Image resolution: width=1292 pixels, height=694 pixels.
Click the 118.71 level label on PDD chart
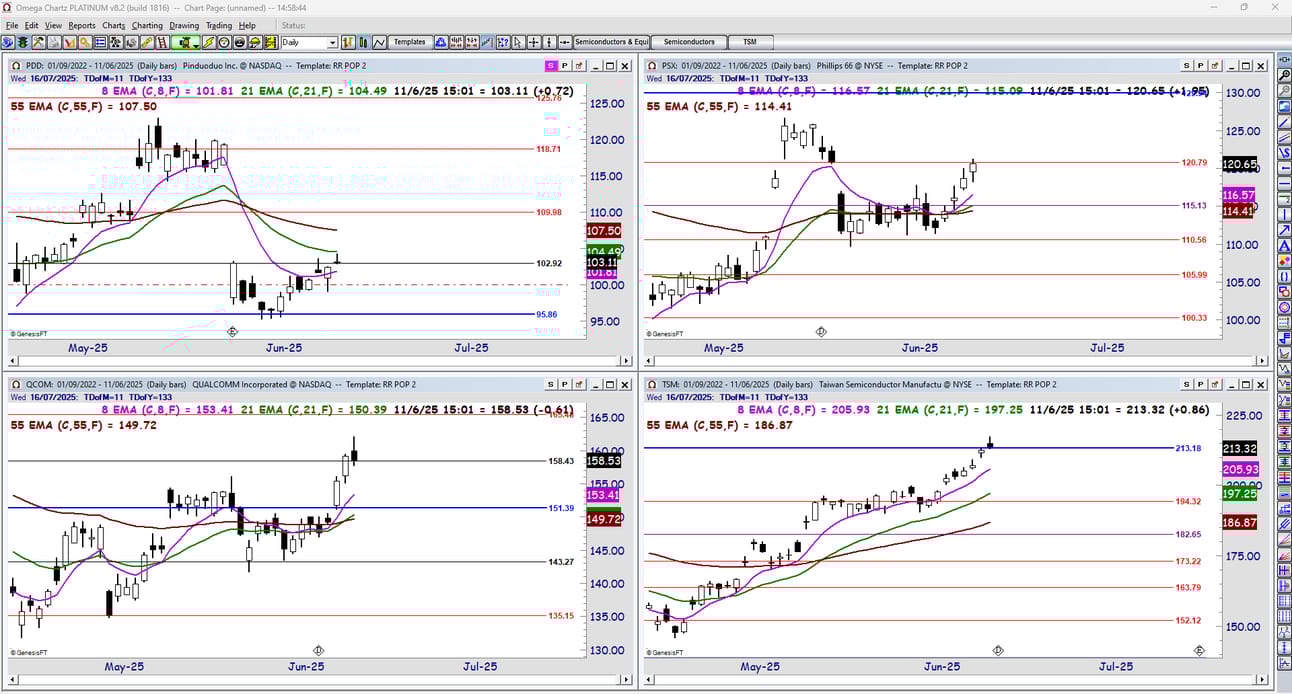(x=548, y=148)
